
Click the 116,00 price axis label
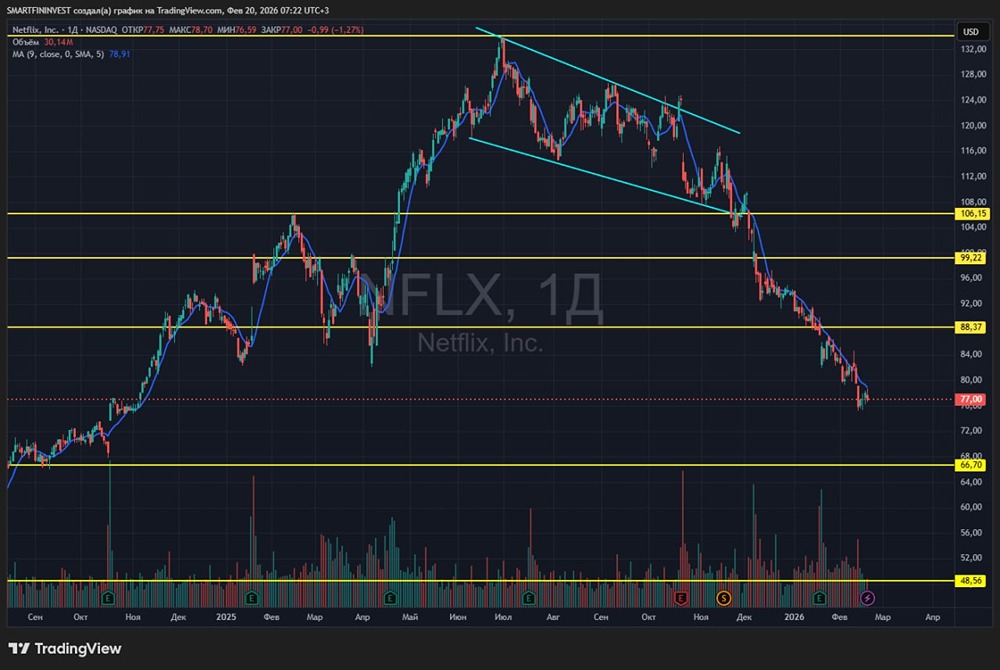(x=973, y=150)
